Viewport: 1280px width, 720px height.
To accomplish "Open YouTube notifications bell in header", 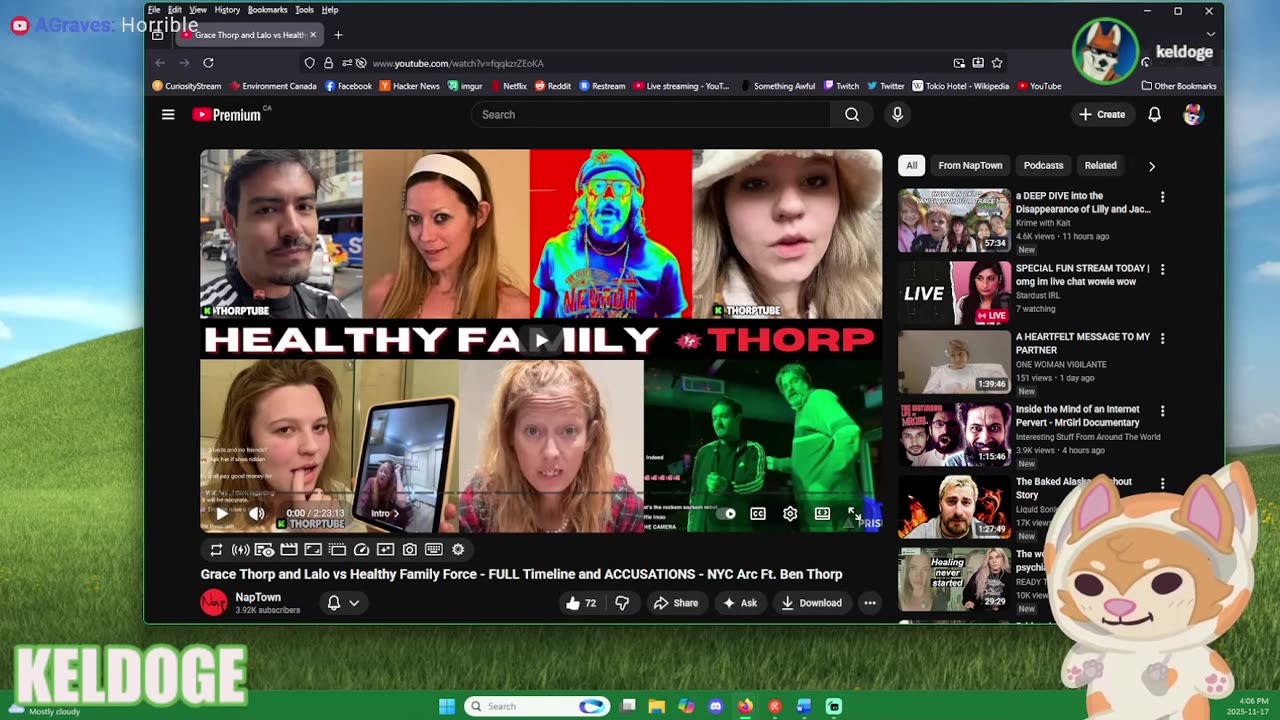I will (1154, 114).
